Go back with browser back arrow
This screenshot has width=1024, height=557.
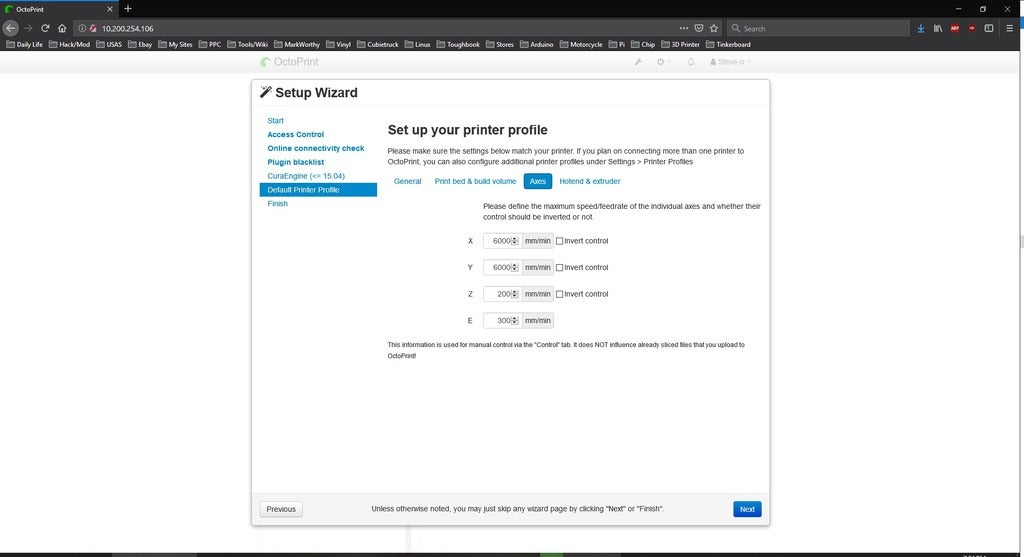pyautogui.click(x=10, y=28)
